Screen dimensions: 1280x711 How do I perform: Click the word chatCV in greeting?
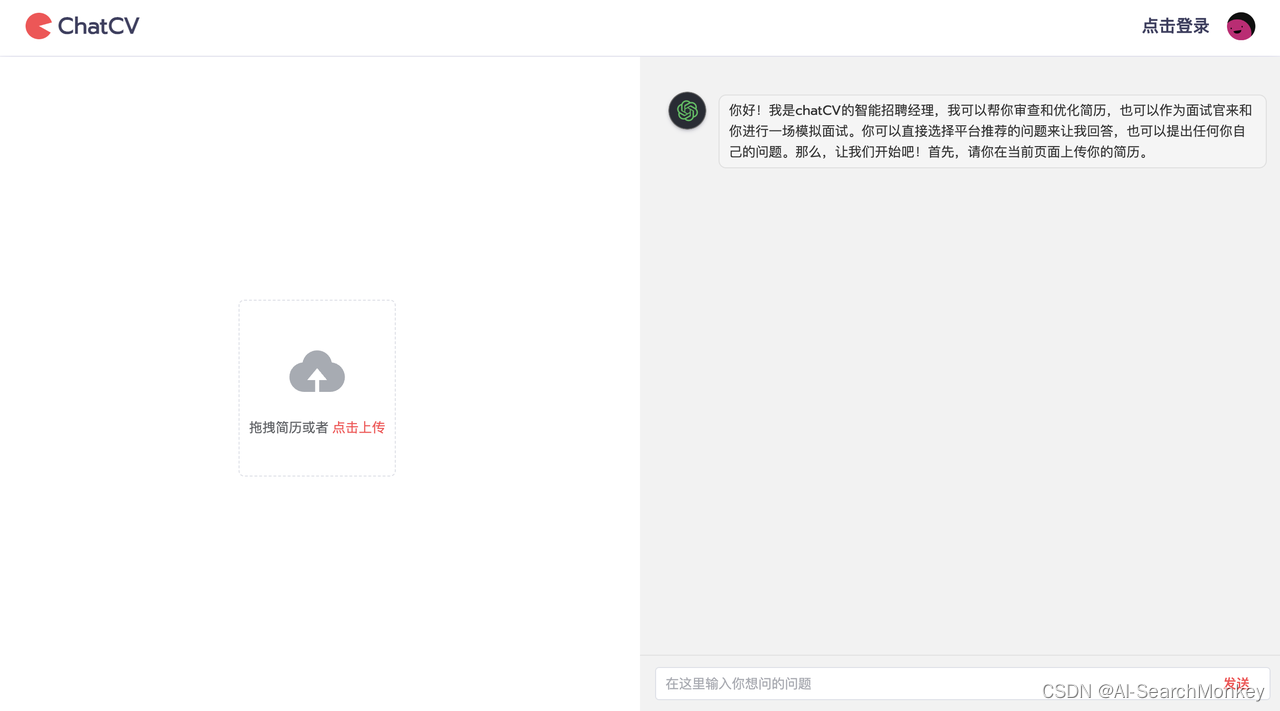[817, 110]
